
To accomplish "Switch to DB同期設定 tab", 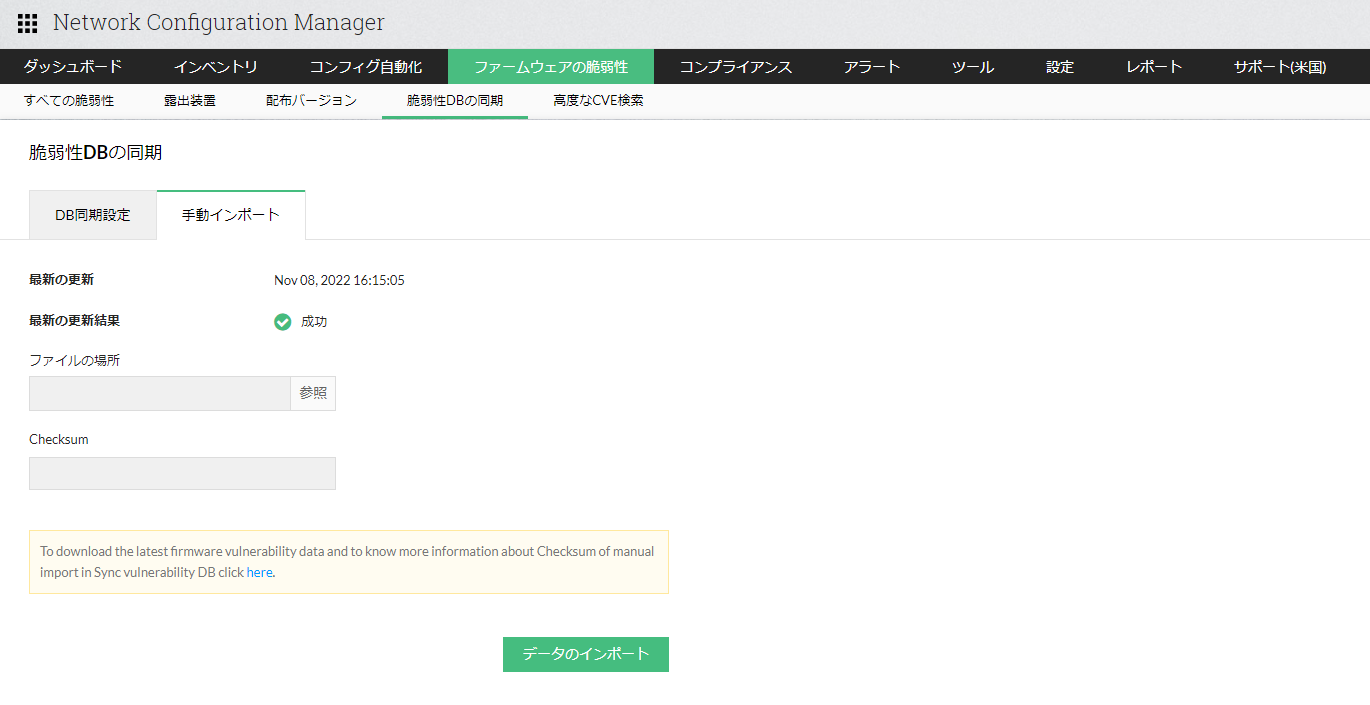I will [93, 215].
